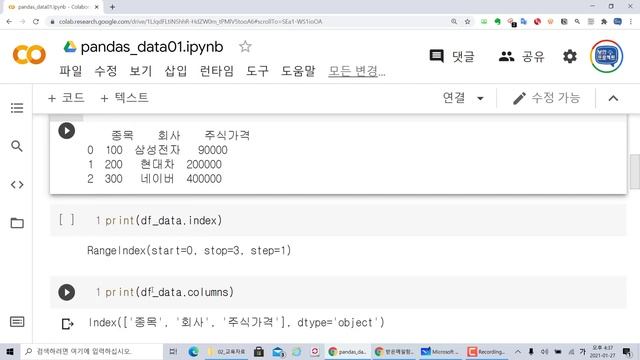Open the 도움말 menu

coord(298,71)
